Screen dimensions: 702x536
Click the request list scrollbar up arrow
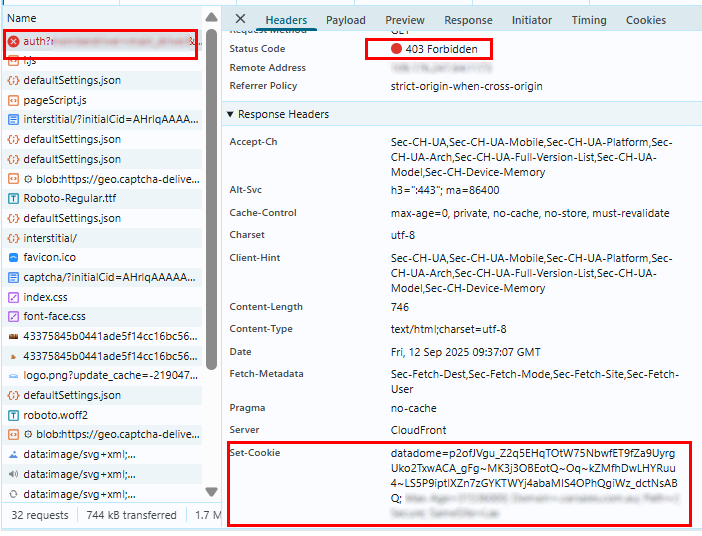pyautogui.click(x=210, y=18)
